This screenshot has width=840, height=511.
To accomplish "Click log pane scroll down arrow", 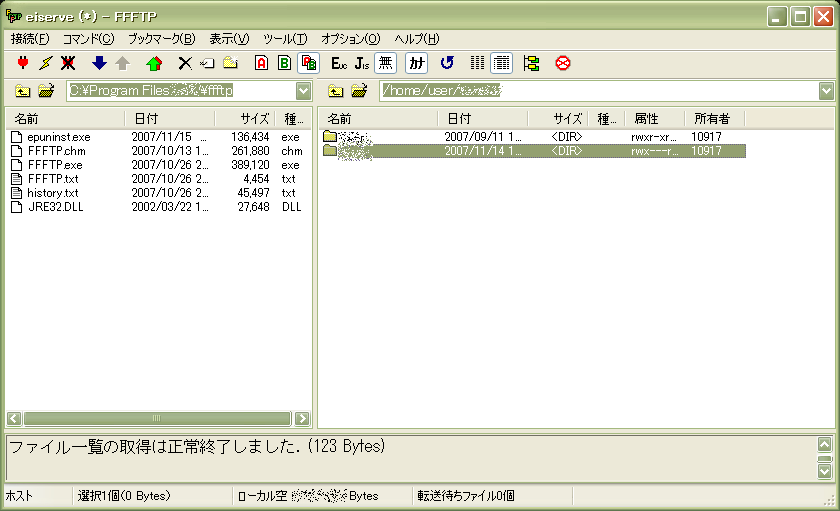I will 824,471.
